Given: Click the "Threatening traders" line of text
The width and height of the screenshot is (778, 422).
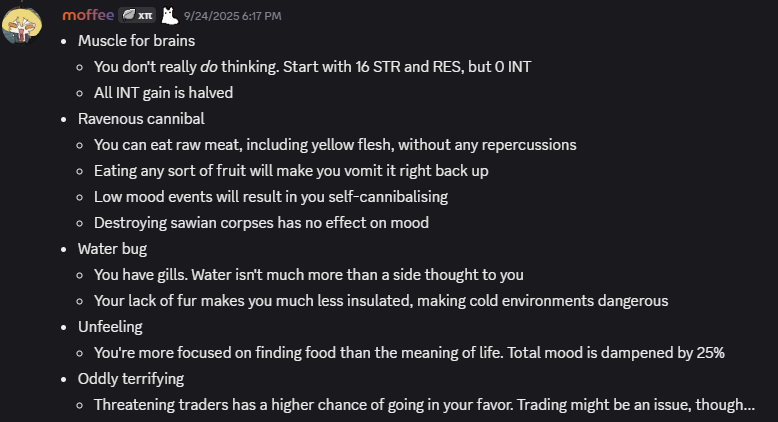Looking at the screenshot, I should (x=424, y=405).
